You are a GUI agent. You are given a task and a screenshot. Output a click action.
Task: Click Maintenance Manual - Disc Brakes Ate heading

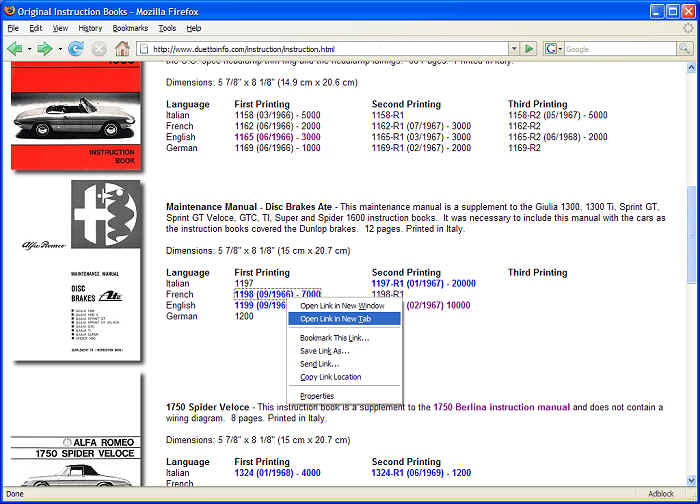pyautogui.click(x=249, y=207)
